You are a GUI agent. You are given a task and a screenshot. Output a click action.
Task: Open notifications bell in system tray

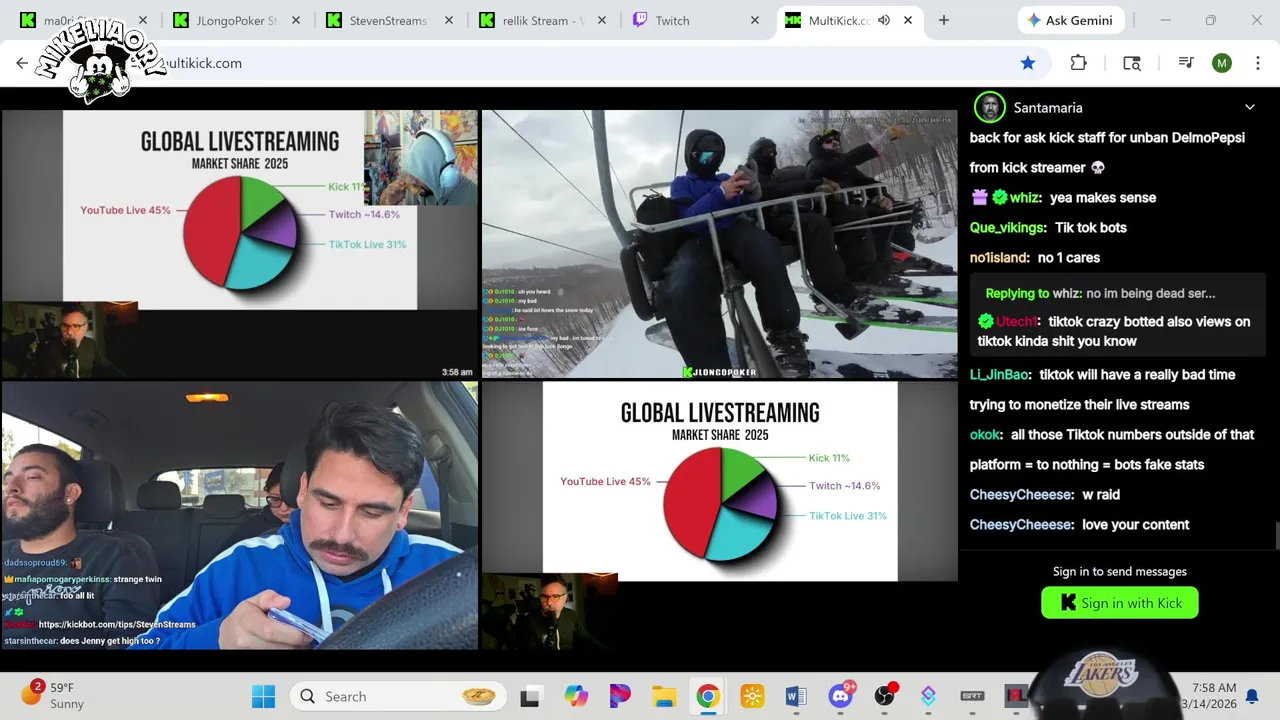pos(1251,696)
